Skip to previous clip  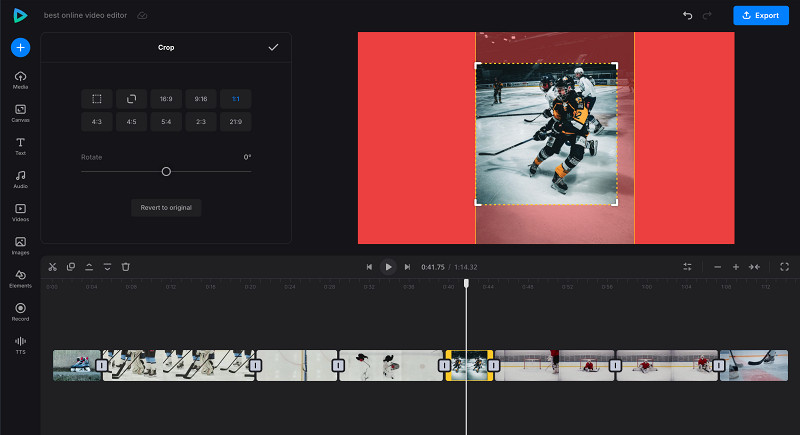pos(369,267)
